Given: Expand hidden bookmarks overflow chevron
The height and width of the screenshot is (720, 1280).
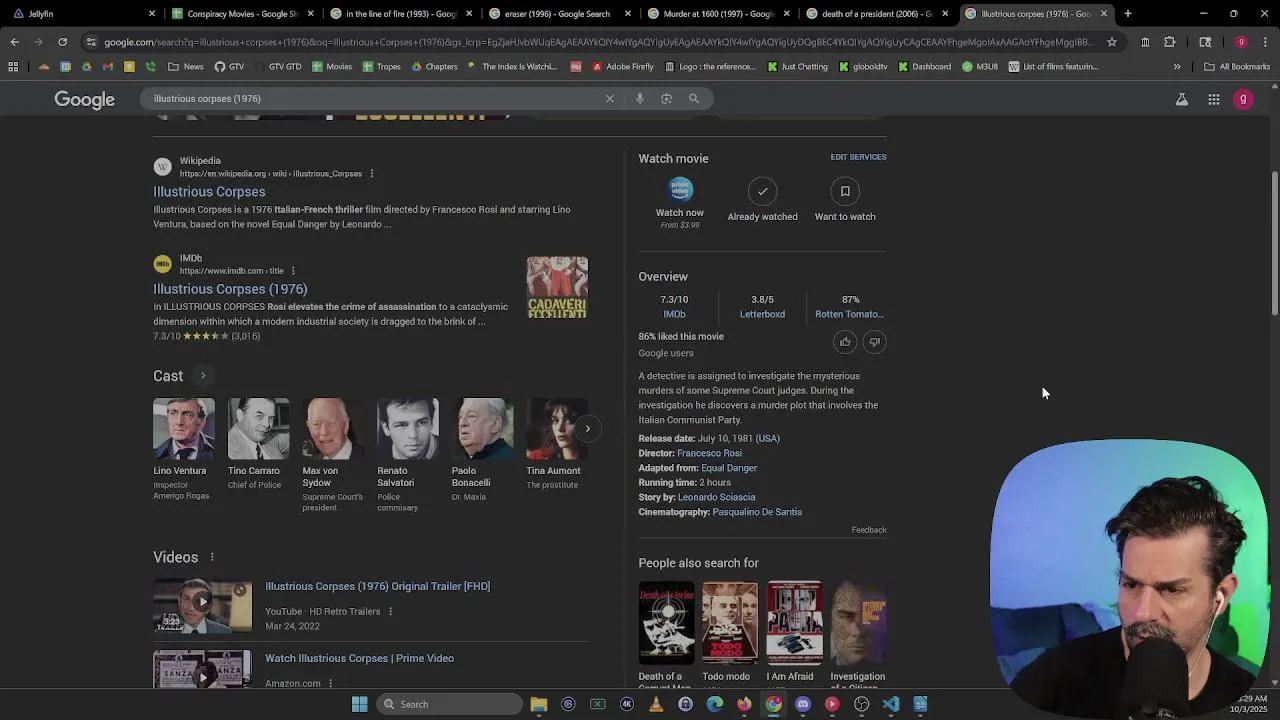Looking at the screenshot, I should point(1177,67).
